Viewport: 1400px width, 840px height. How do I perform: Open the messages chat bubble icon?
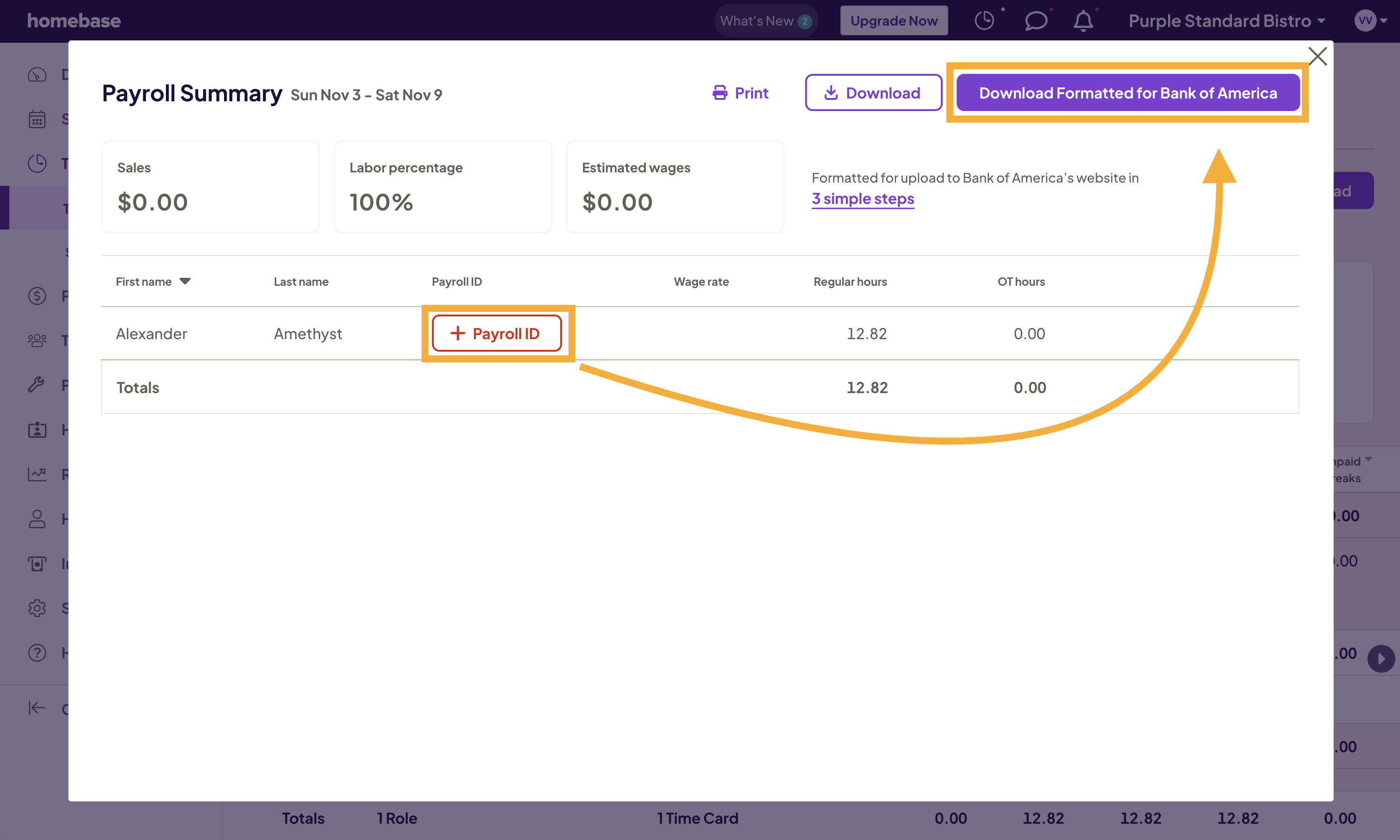(x=1036, y=21)
